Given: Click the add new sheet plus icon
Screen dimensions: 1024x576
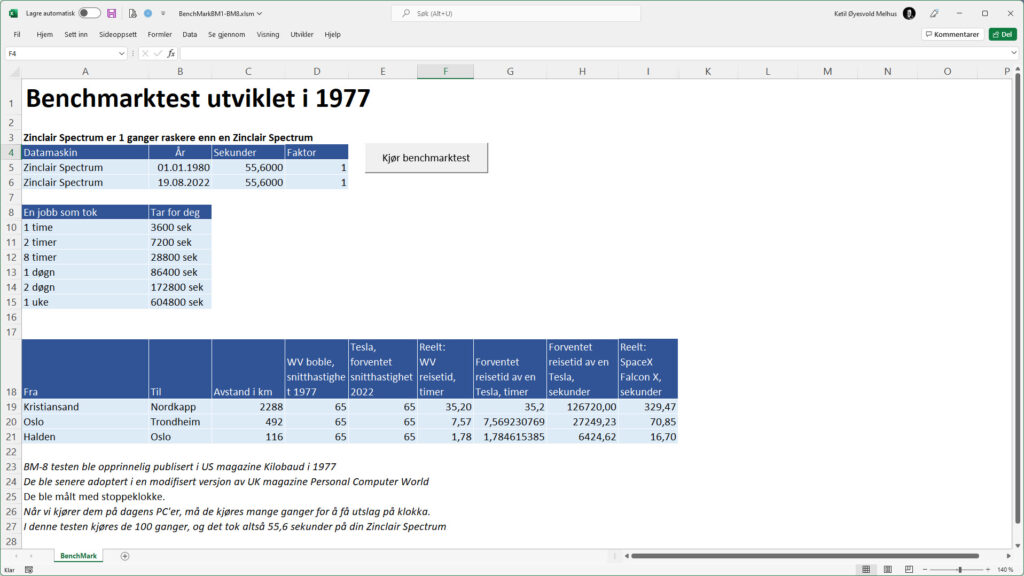Looking at the screenshot, I should tap(125, 556).
